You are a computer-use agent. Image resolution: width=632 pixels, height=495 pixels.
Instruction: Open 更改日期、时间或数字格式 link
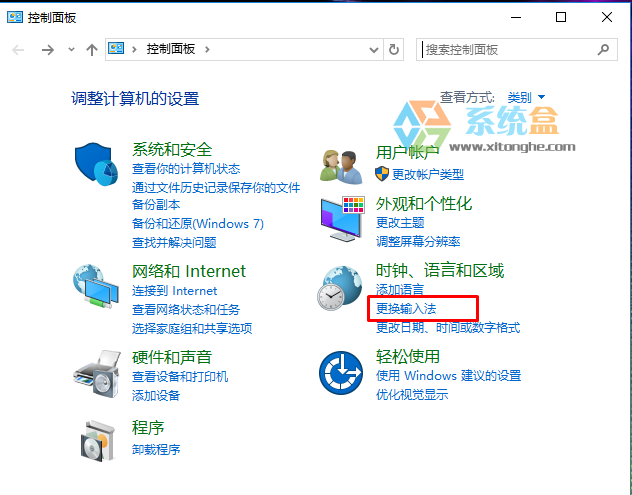pyautogui.click(x=448, y=327)
